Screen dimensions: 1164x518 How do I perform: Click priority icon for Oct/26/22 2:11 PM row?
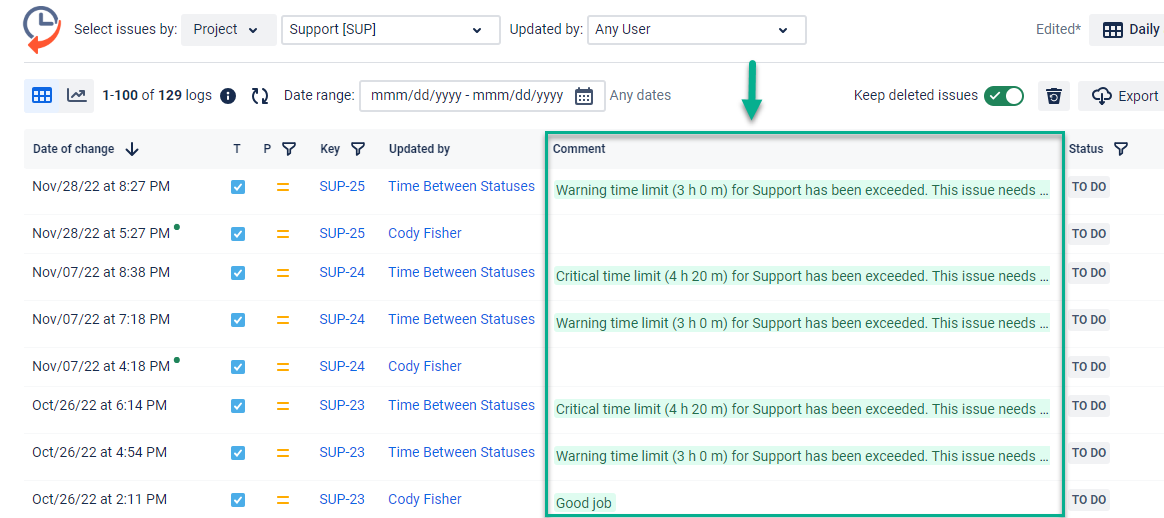click(283, 499)
